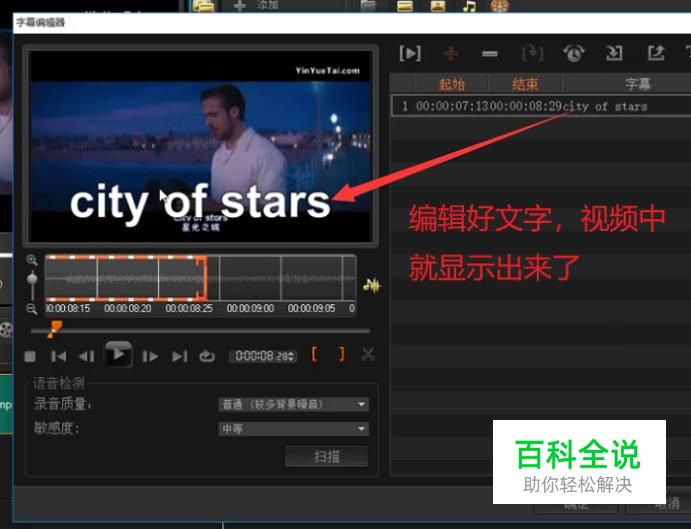
Task: Open the sensitivity dropdown
Action: click(293, 428)
